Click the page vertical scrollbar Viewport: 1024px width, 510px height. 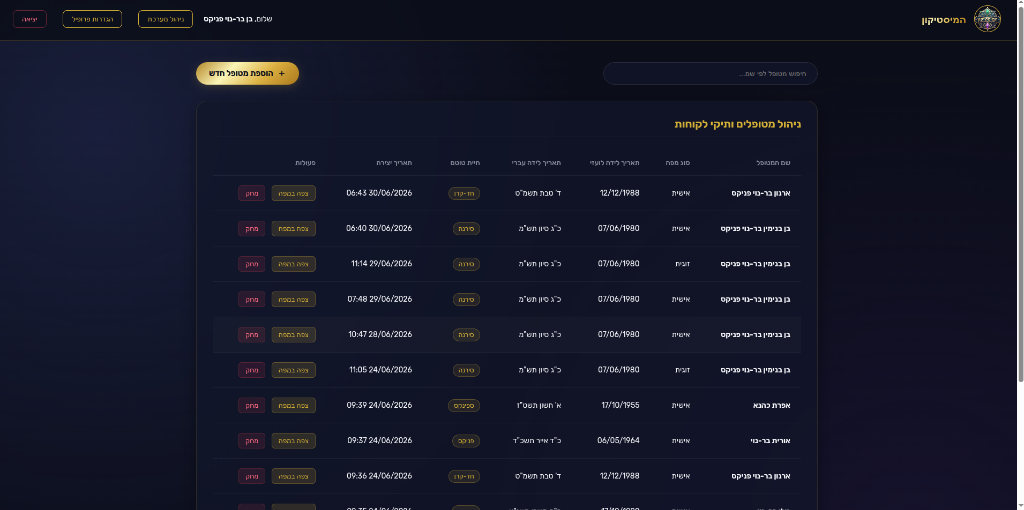(1021, 193)
